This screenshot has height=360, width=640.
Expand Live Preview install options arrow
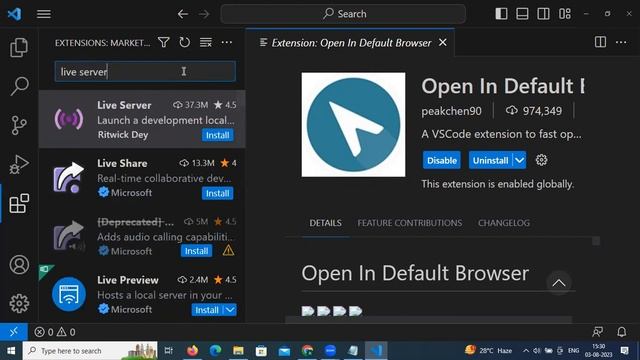(230, 310)
